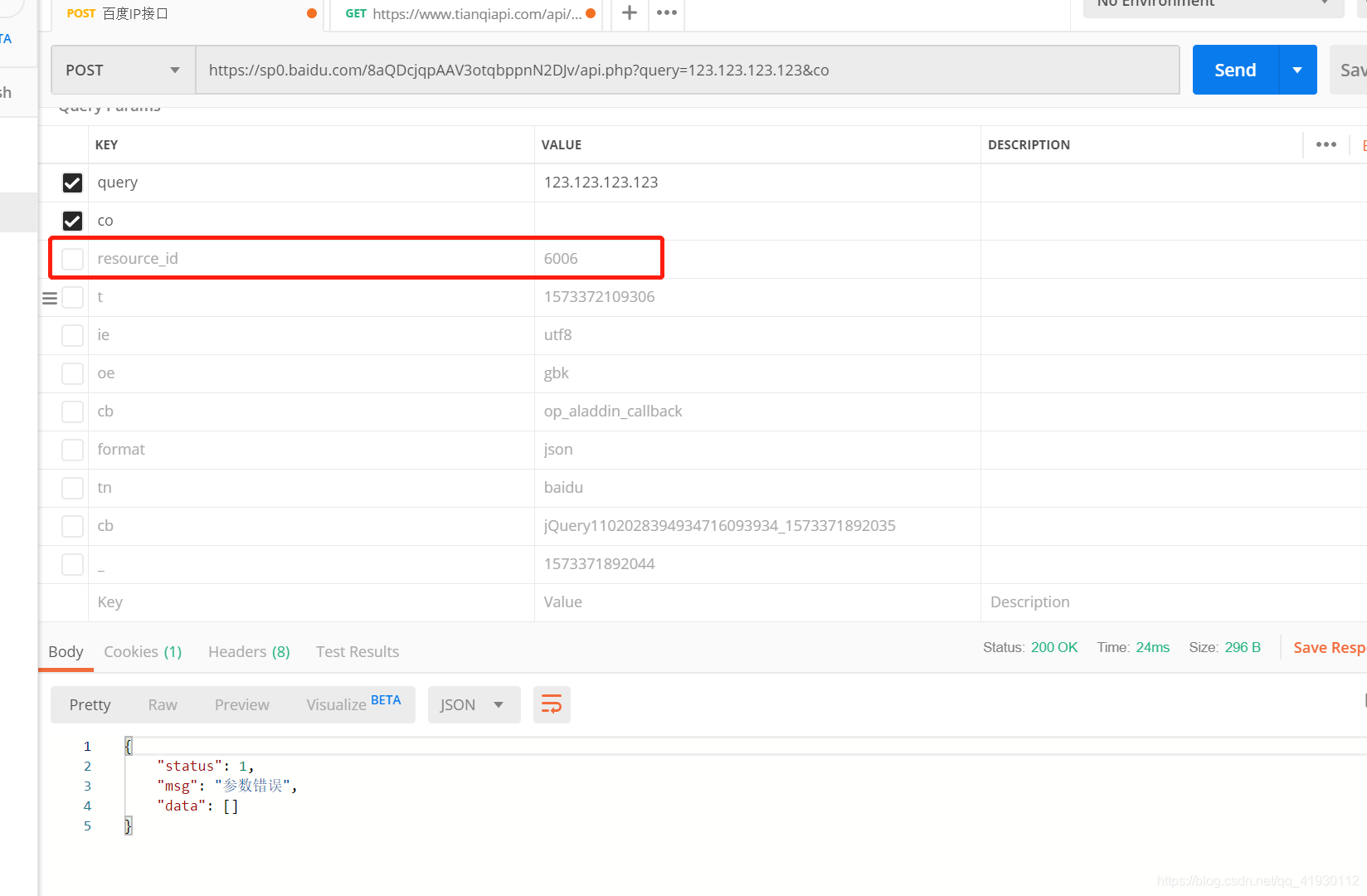The height and width of the screenshot is (896, 1367).
Task: Click the oe value gbk
Action: pyautogui.click(x=557, y=373)
